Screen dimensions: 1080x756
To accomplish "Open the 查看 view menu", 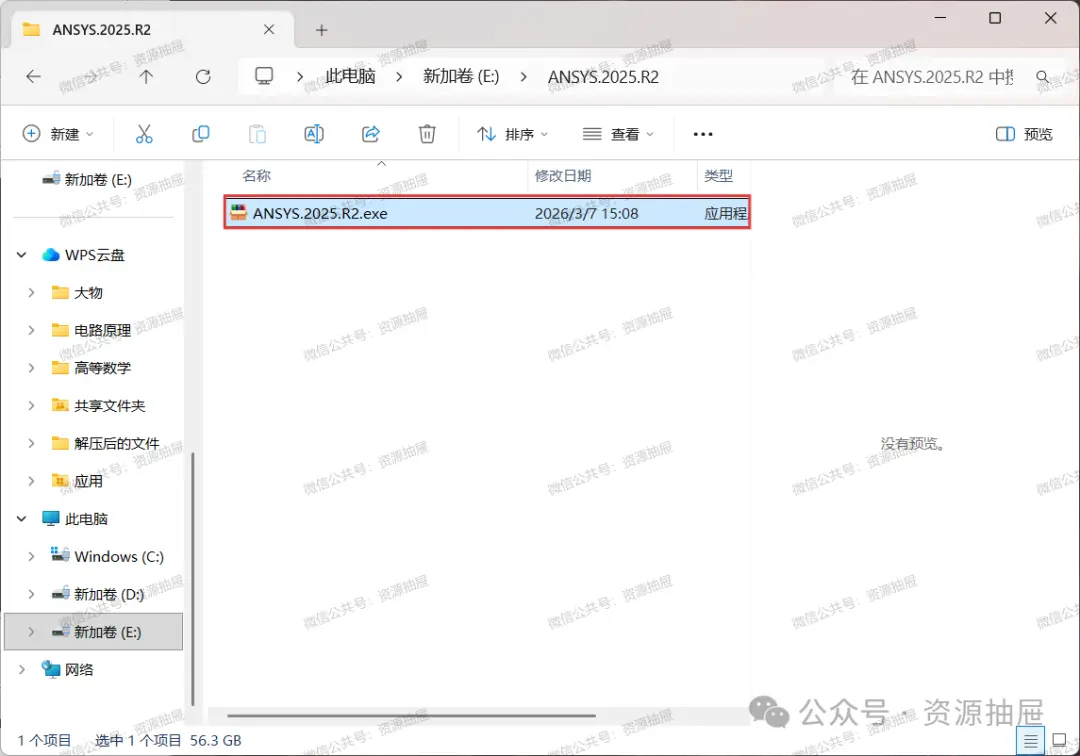I will point(618,134).
